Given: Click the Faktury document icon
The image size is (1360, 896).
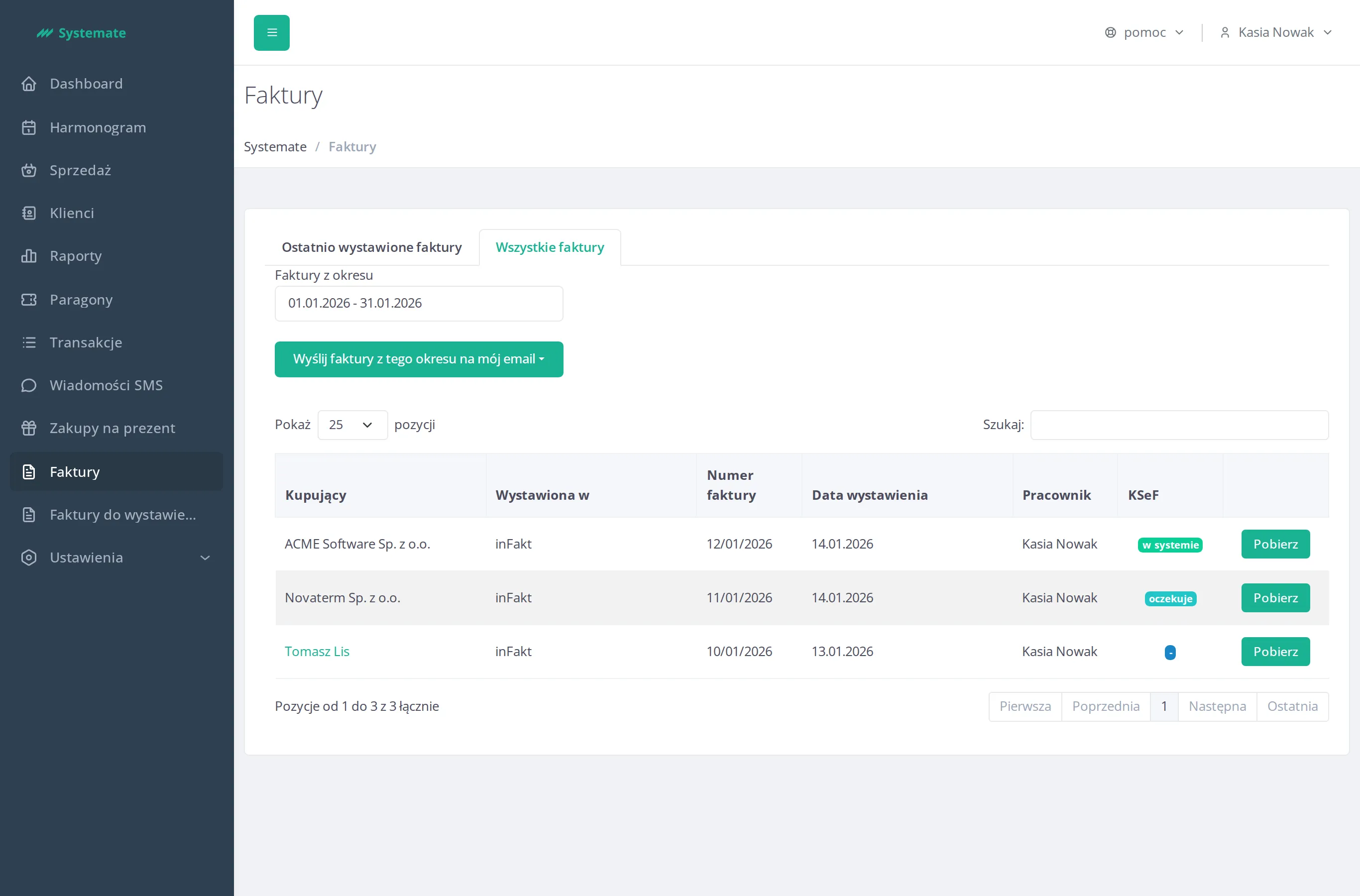Looking at the screenshot, I should 28,472.
